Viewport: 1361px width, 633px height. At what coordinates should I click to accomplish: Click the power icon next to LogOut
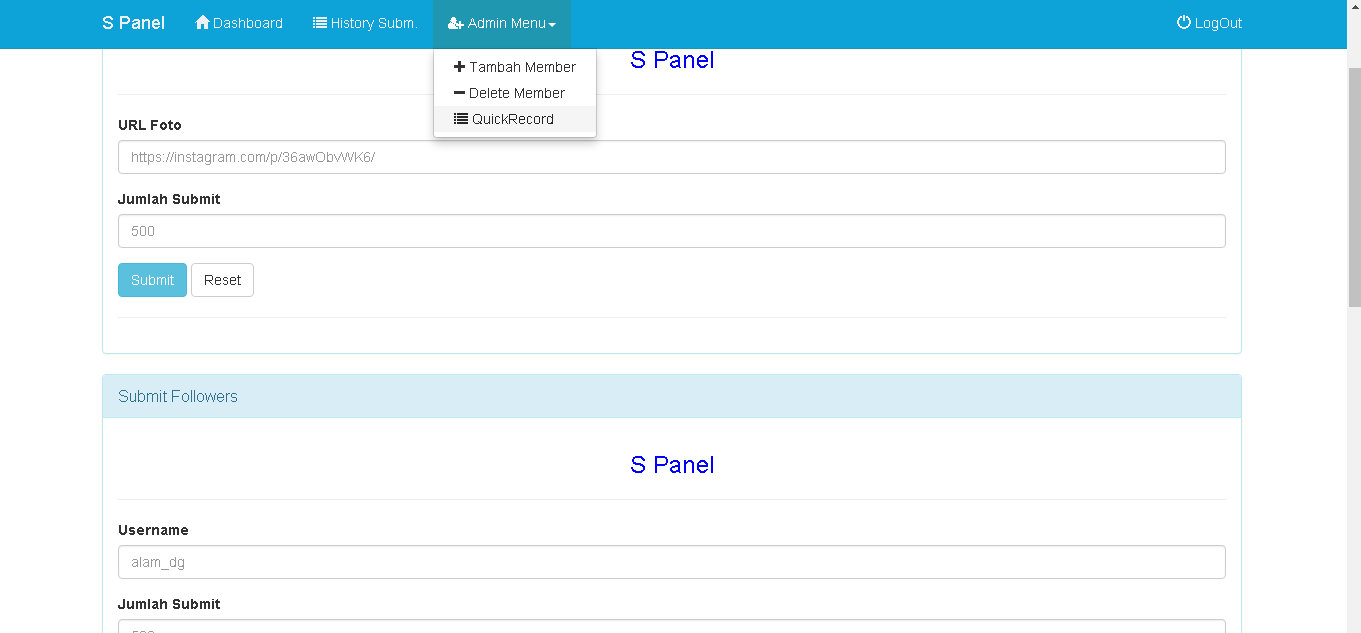(x=1182, y=22)
